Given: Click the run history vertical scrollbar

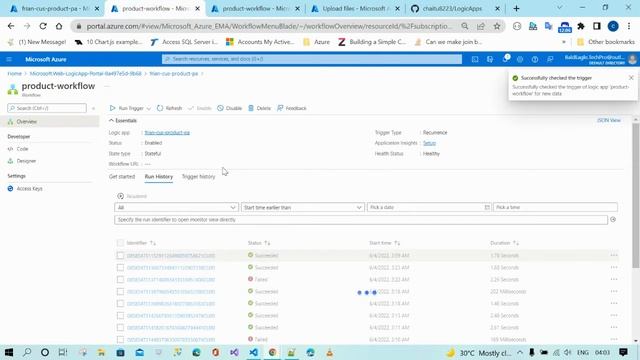Looking at the screenshot, I should coord(636,196).
